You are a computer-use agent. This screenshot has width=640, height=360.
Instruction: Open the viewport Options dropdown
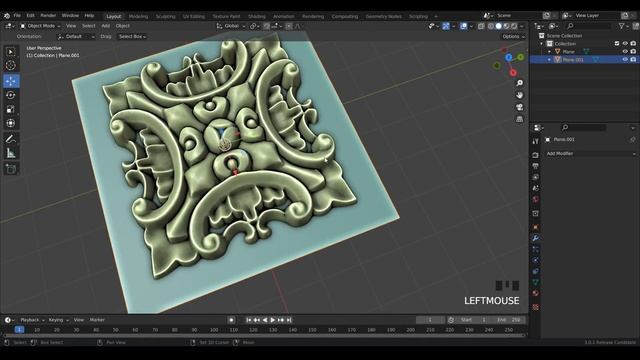point(513,37)
